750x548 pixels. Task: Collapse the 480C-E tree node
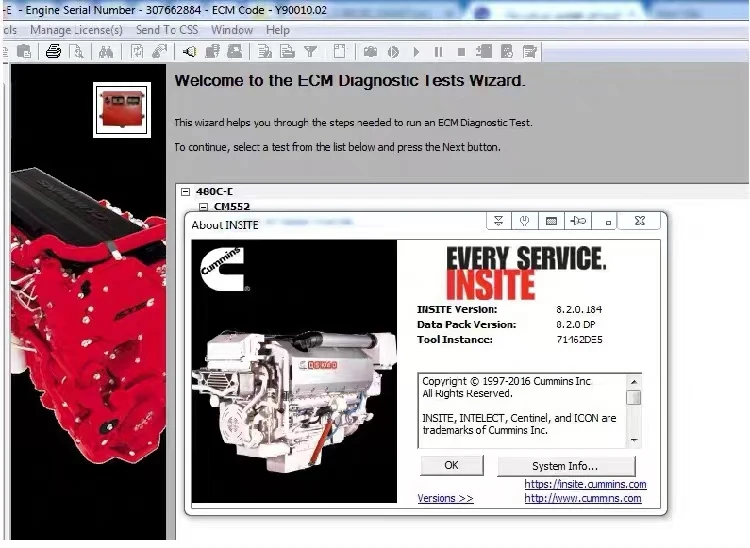pyautogui.click(x=186, y=192)
